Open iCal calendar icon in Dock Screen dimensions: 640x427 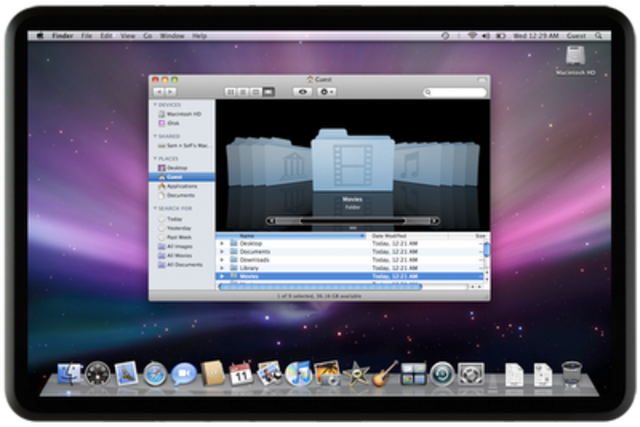click(x=240, y=373)
